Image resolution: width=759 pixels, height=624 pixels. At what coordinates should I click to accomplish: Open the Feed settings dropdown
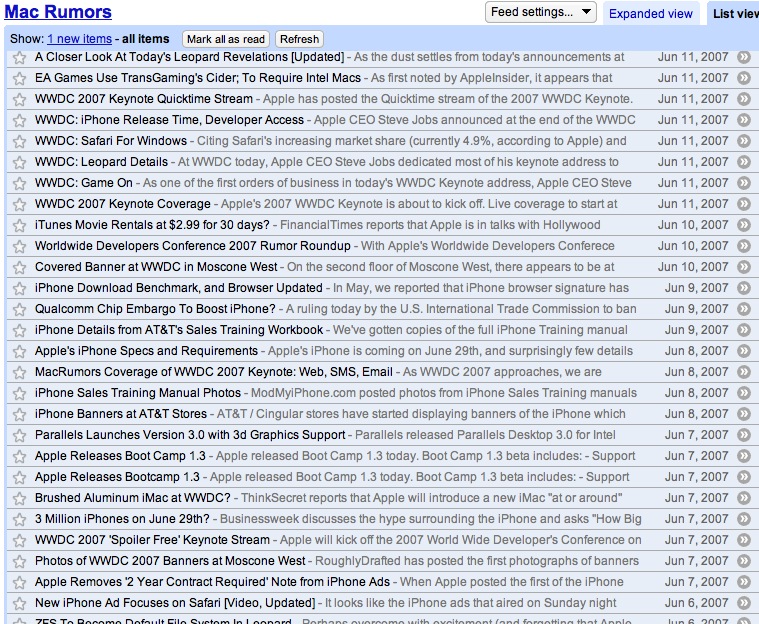(540, 12)
